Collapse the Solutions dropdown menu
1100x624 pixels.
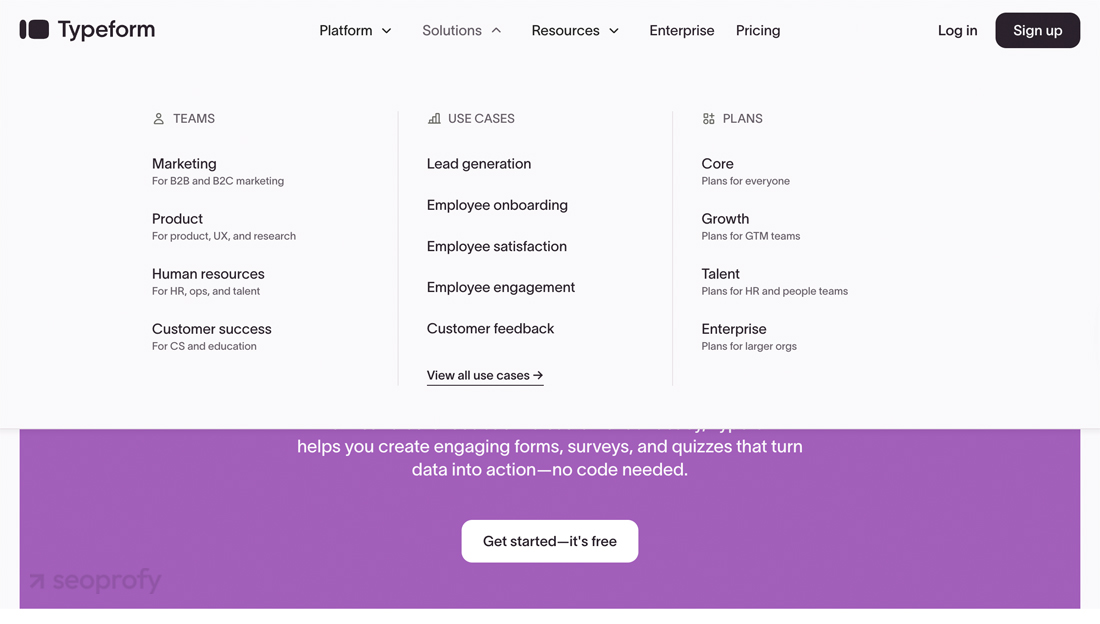pyautogui.click(x=461, y=31)
